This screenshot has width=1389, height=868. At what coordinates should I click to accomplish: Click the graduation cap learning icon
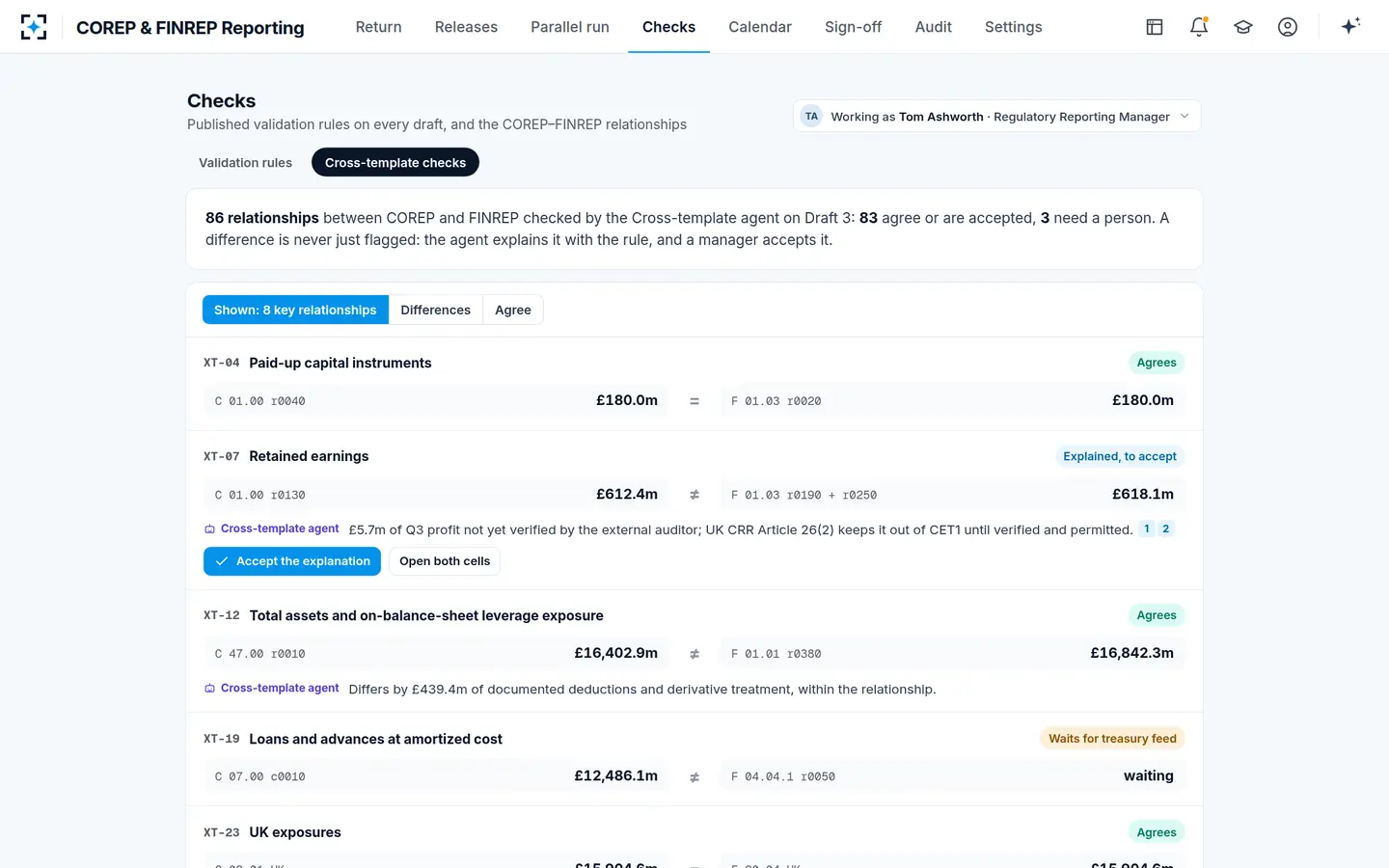[x=1243, y=27]
